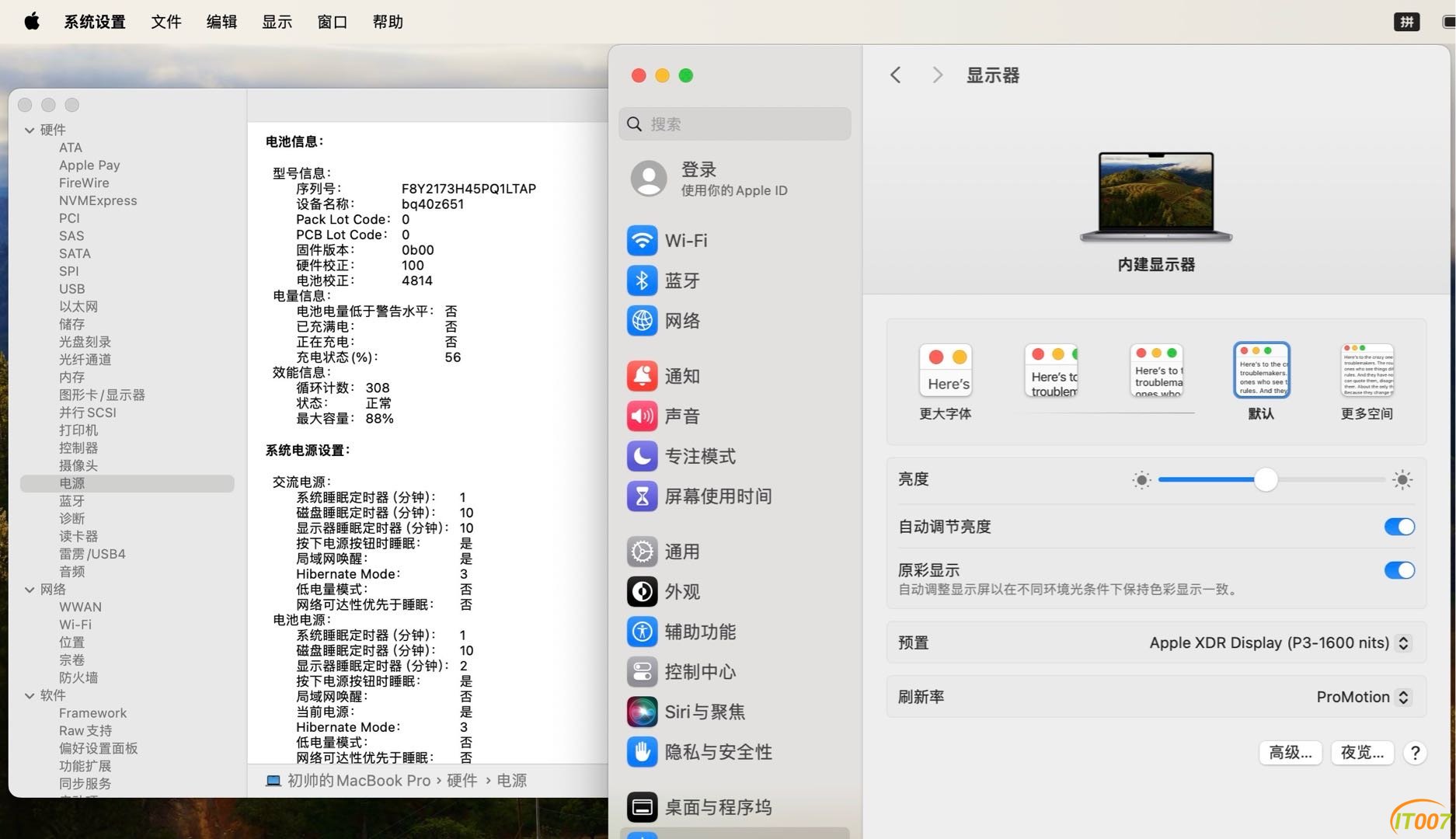
Task: Click the built-in display laptop image
Action: (1156, 197)
